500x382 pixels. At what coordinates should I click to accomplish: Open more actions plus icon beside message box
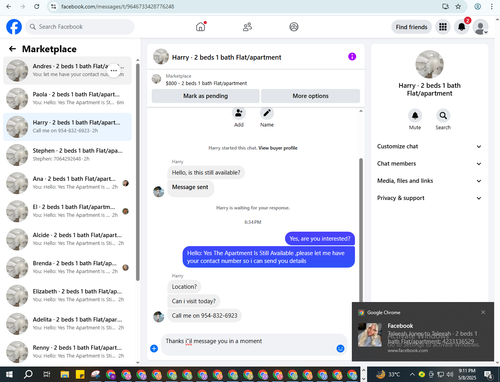[154, 348]
